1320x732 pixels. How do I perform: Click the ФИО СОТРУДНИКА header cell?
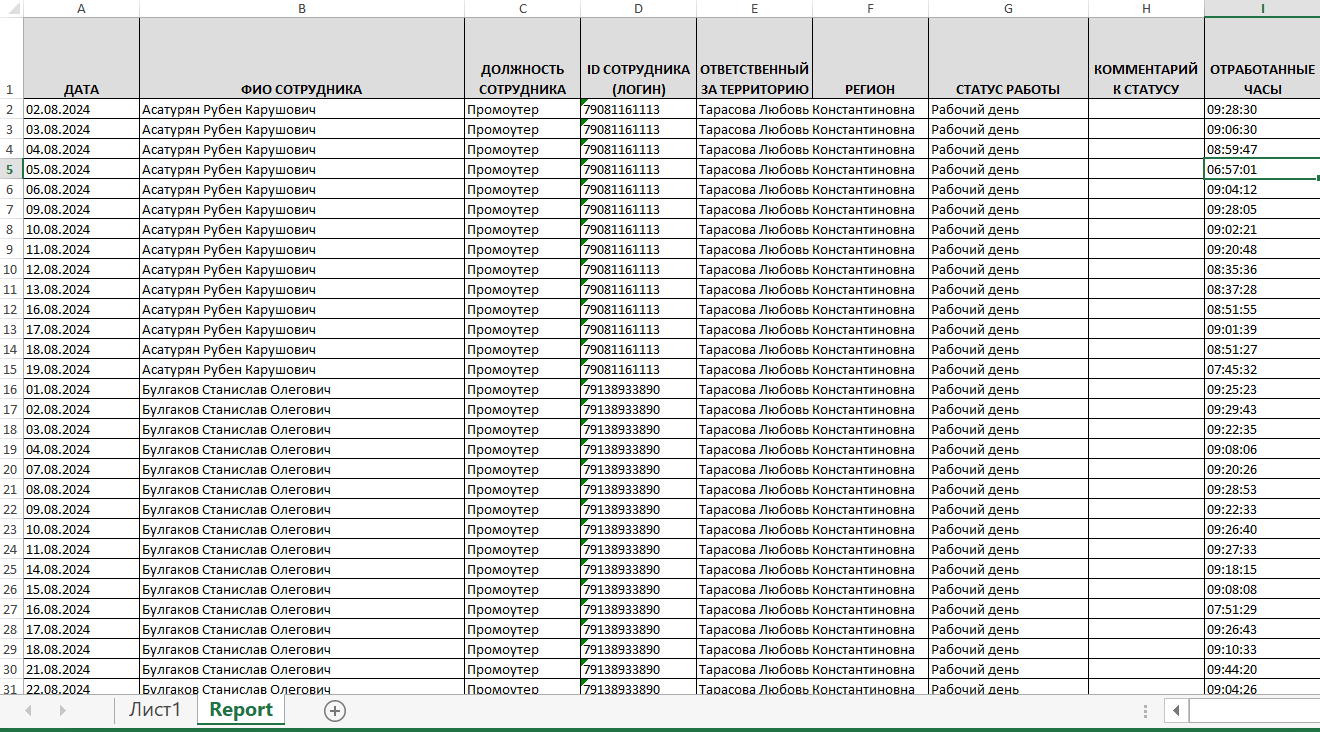[302, 58]
